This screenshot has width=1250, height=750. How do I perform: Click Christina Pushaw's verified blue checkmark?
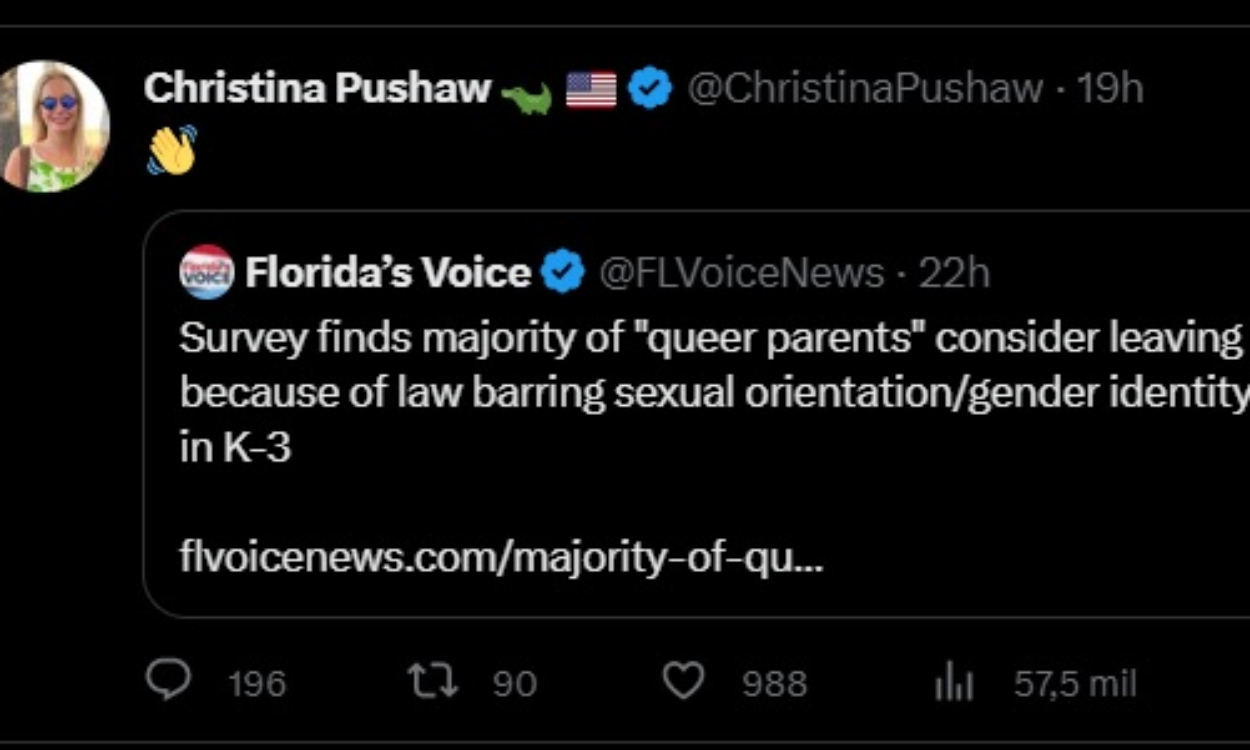pyautogui.click(x=649, y=88)
